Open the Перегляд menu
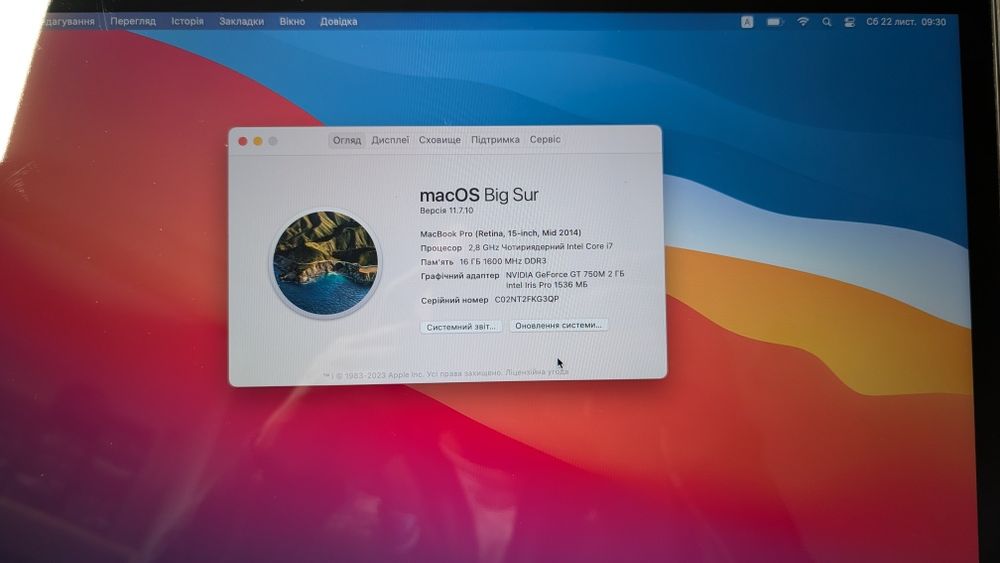The width and height of the screenshot is (1000, 563). pos(133,21)
